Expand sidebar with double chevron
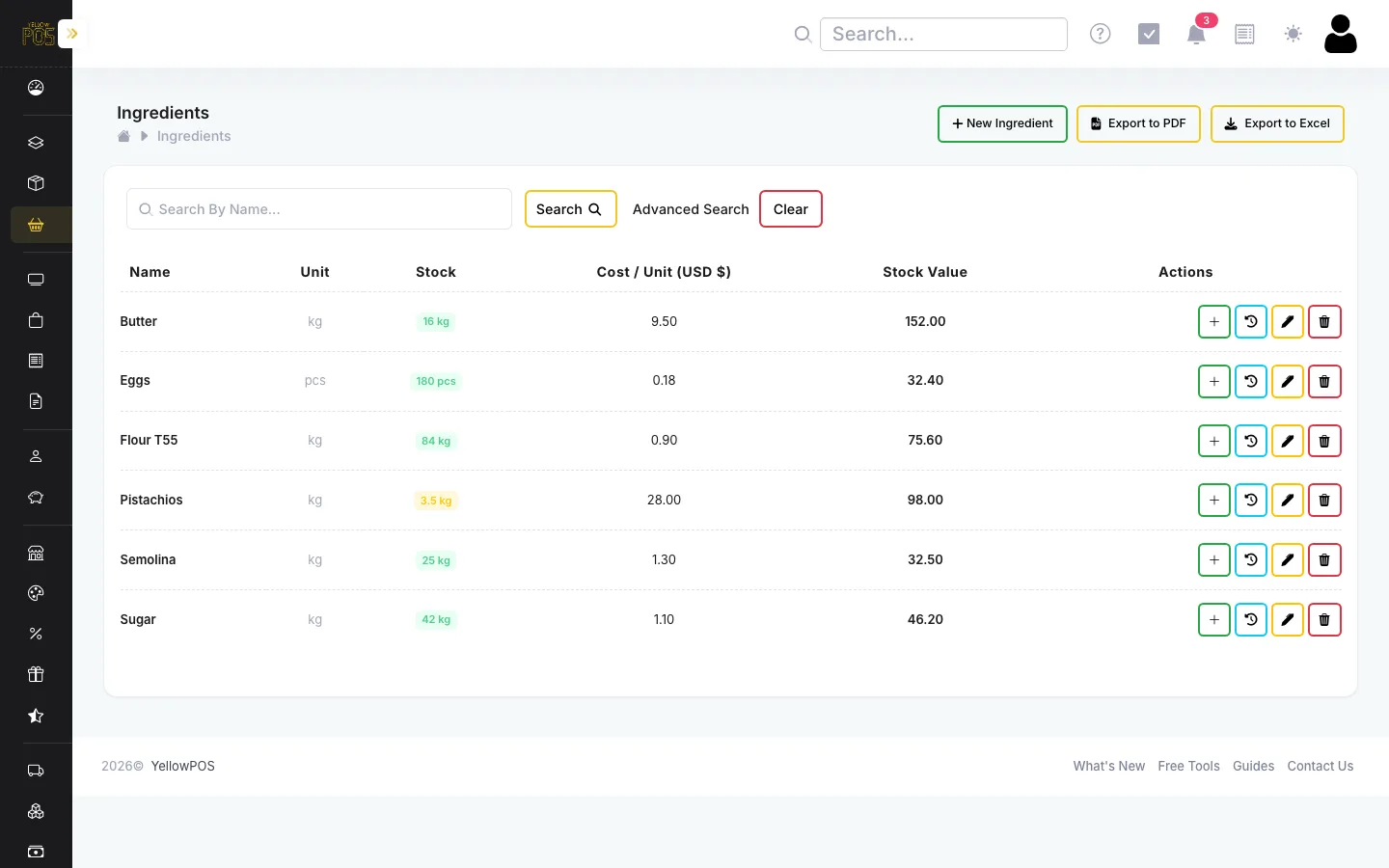The image size is (1389, 868). 71,34
